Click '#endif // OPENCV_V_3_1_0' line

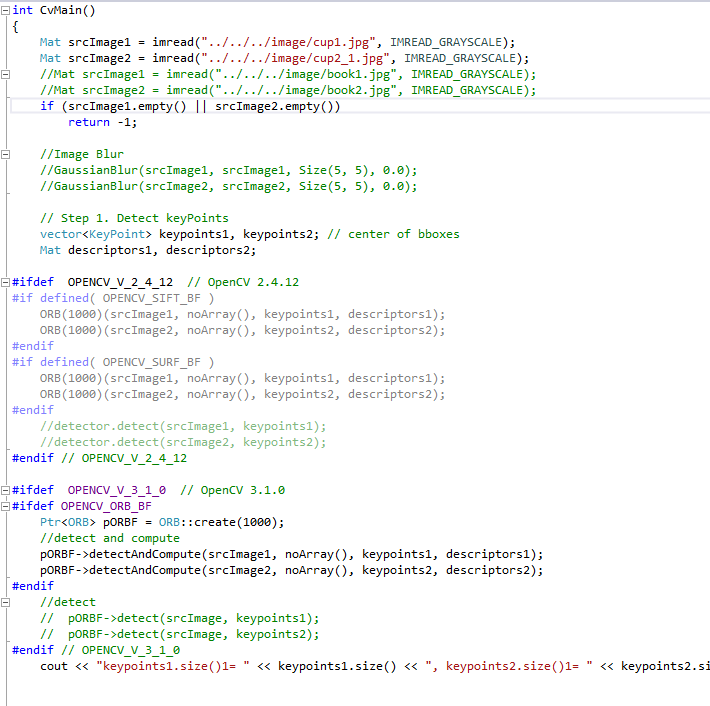[x=96, y=650]
